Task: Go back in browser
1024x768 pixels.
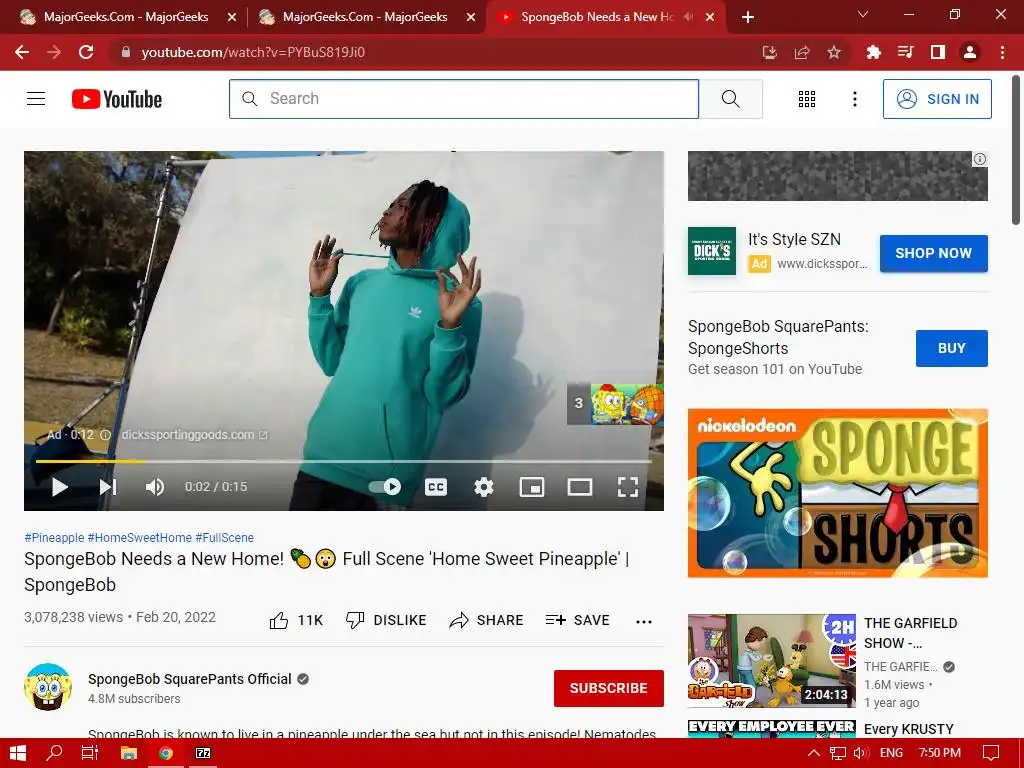Action: 22,52
